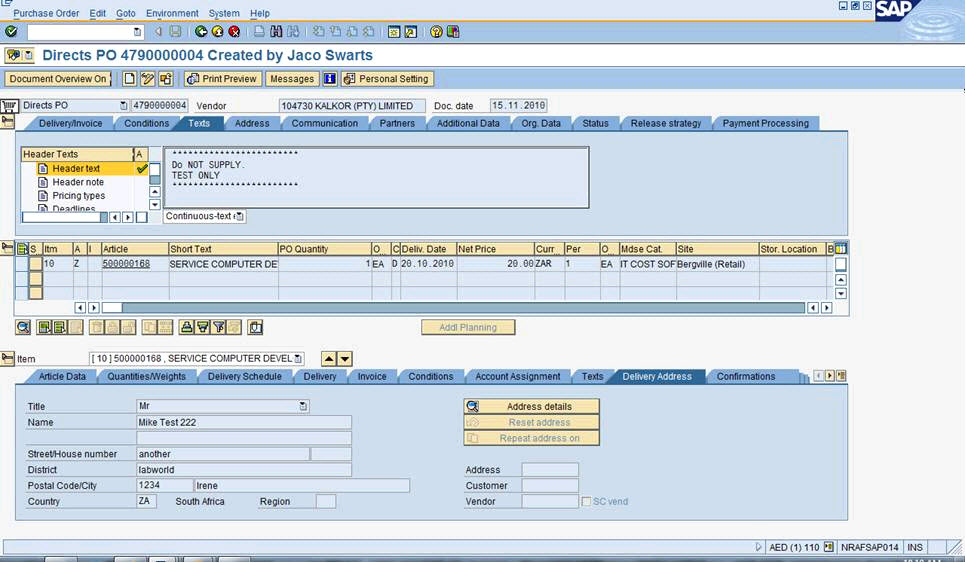This screenshot has height=563, width=966.
Task: Open article link 500000168
Action: click(126, 264)
